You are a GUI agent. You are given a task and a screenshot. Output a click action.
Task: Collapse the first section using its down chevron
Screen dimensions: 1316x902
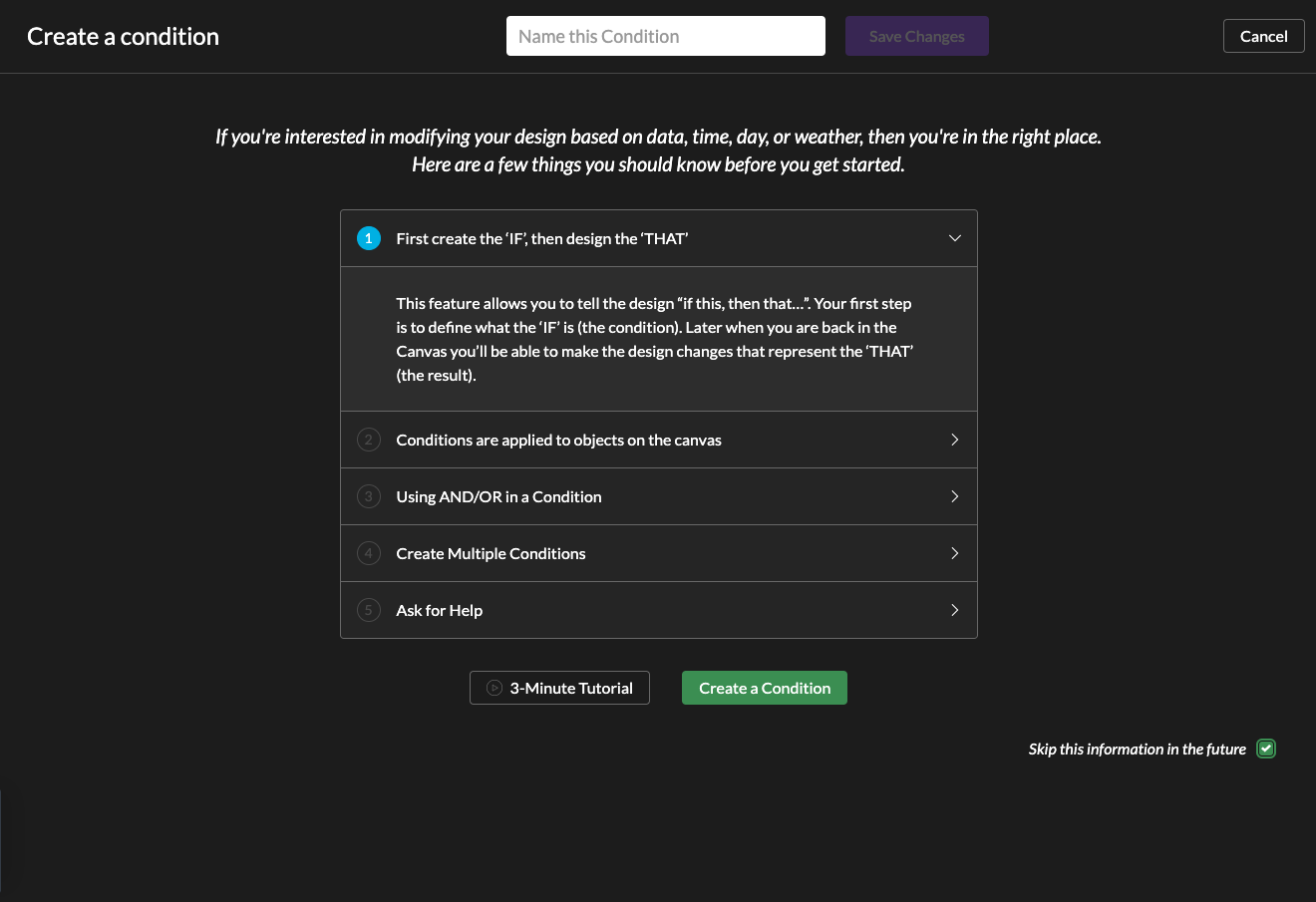pos(954,238)
